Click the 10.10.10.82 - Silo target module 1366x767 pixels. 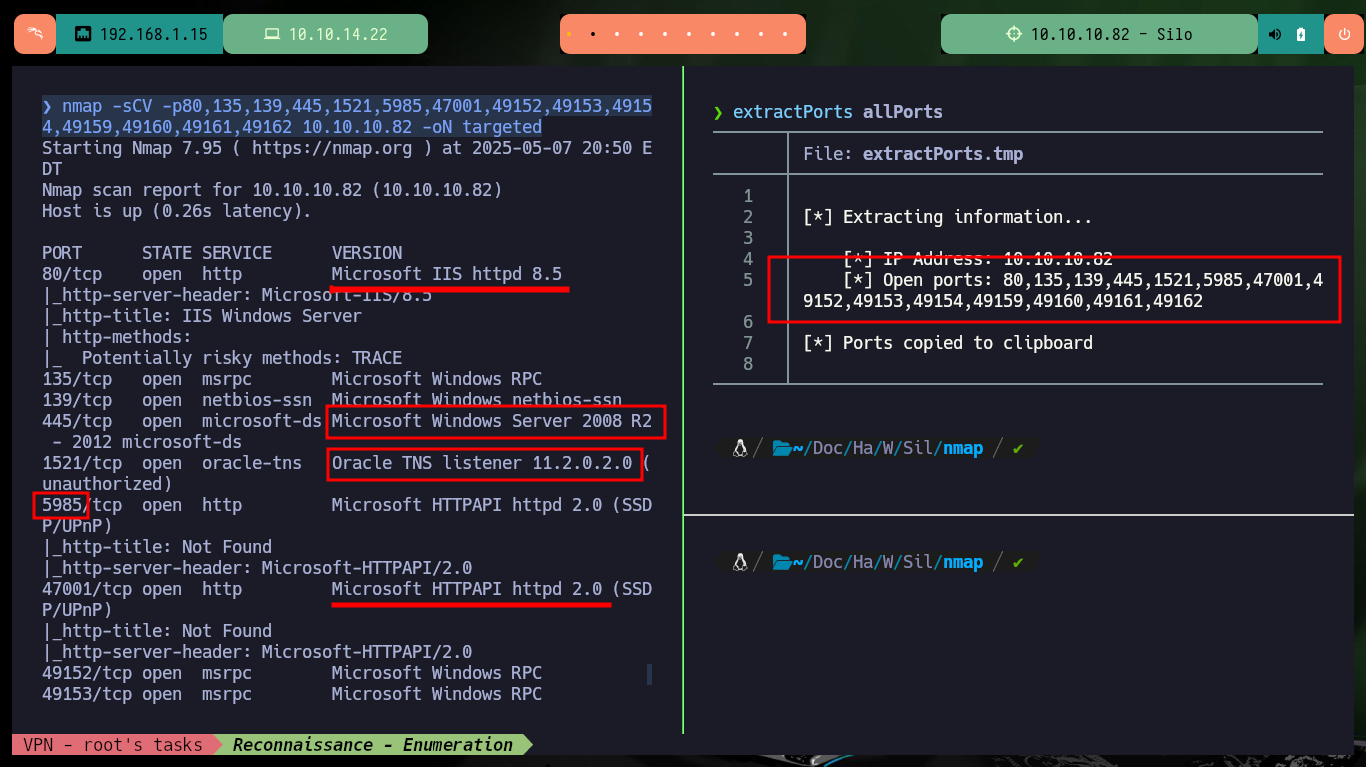(x=1099, y=34)
